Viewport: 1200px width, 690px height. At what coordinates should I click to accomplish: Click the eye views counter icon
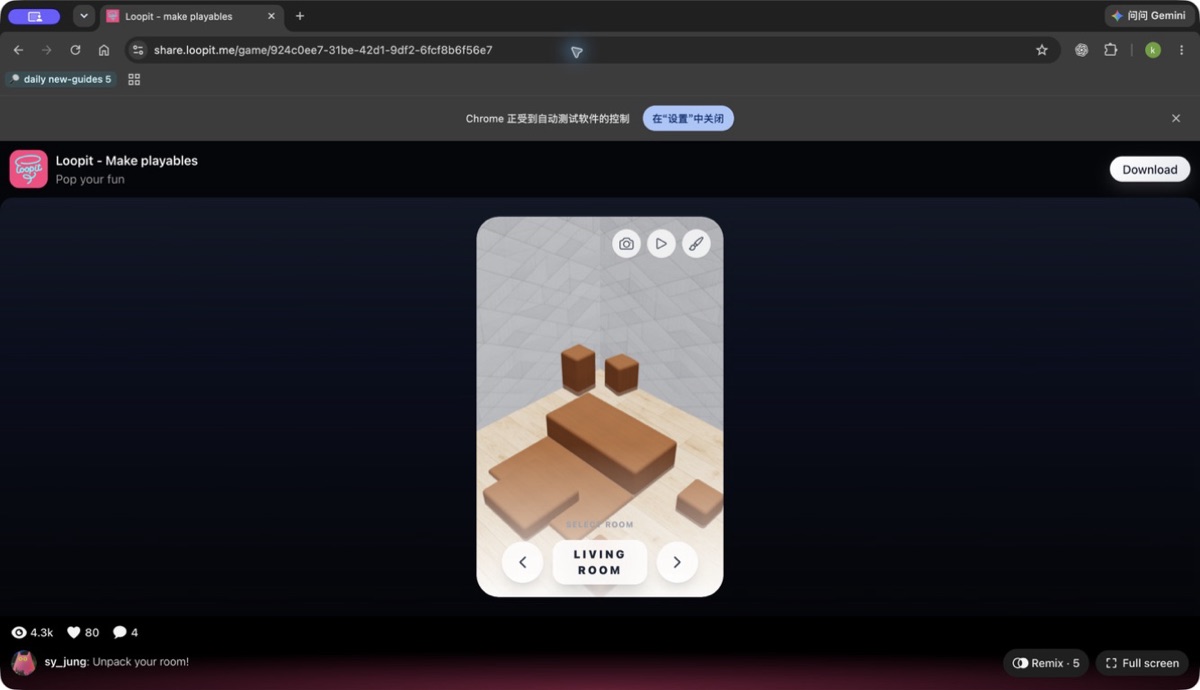(19, 632)
